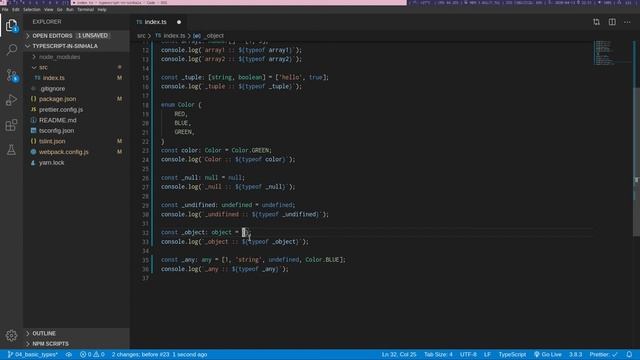Open the editor More Actions menu
This screenshot has height=360, width=640.
click(627, 22)
